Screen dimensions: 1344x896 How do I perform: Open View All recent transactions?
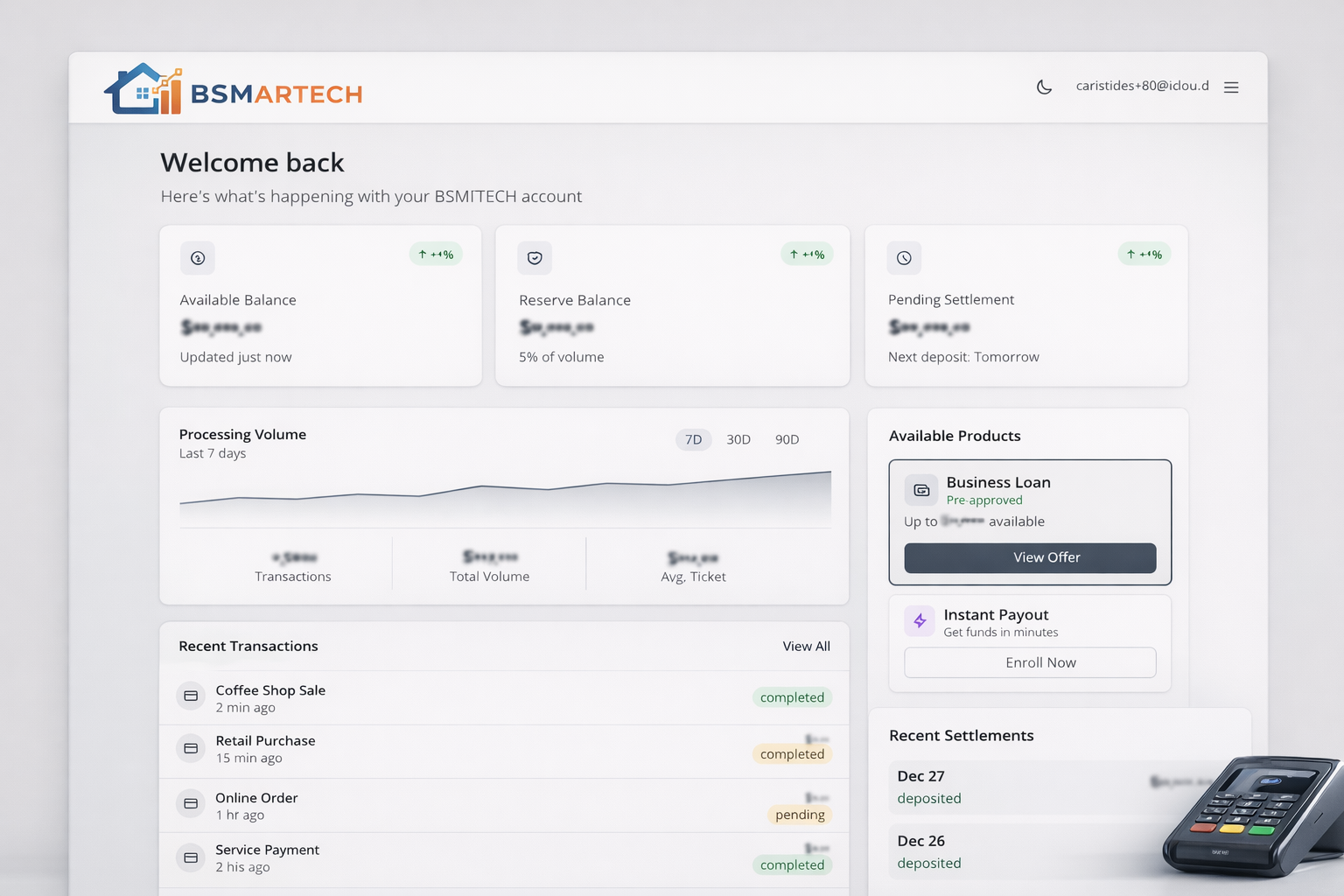point(806,647)
